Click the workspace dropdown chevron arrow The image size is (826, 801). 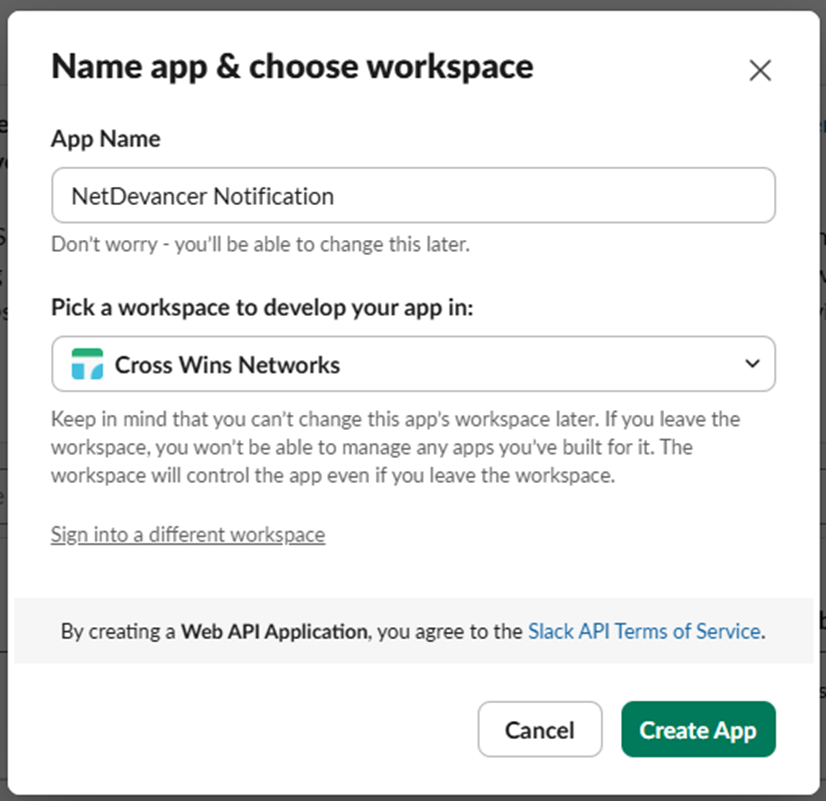pyautogui.click(x=753, y=364)
